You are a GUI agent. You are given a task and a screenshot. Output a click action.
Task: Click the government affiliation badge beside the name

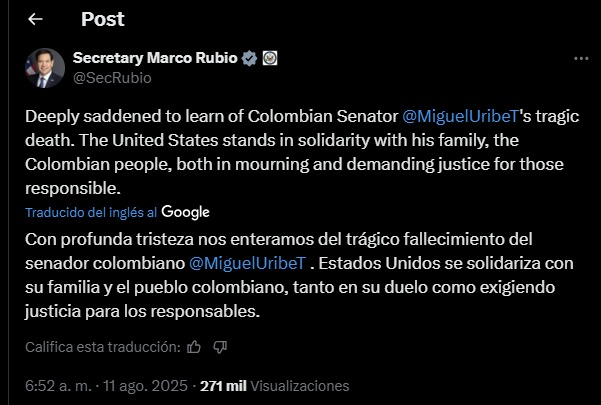(269, 58)
